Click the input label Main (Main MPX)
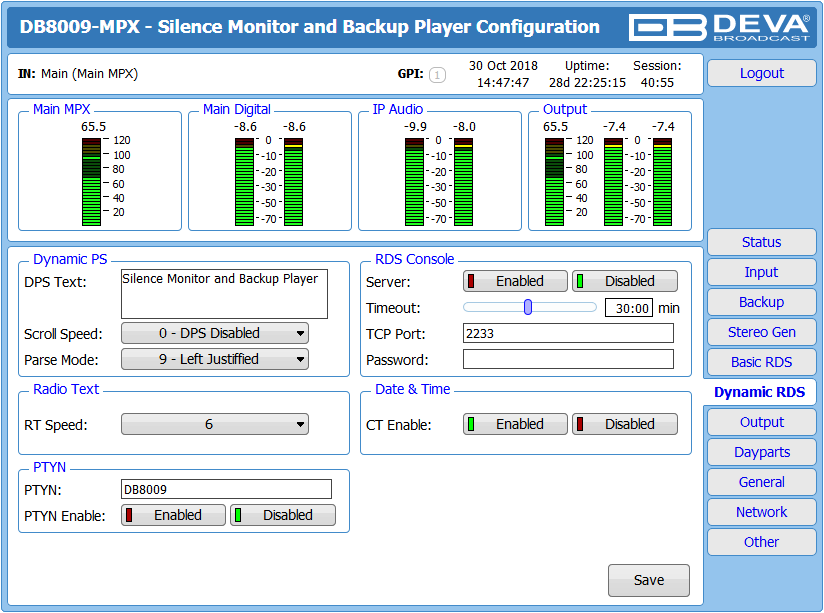 [x=89, y=74]
